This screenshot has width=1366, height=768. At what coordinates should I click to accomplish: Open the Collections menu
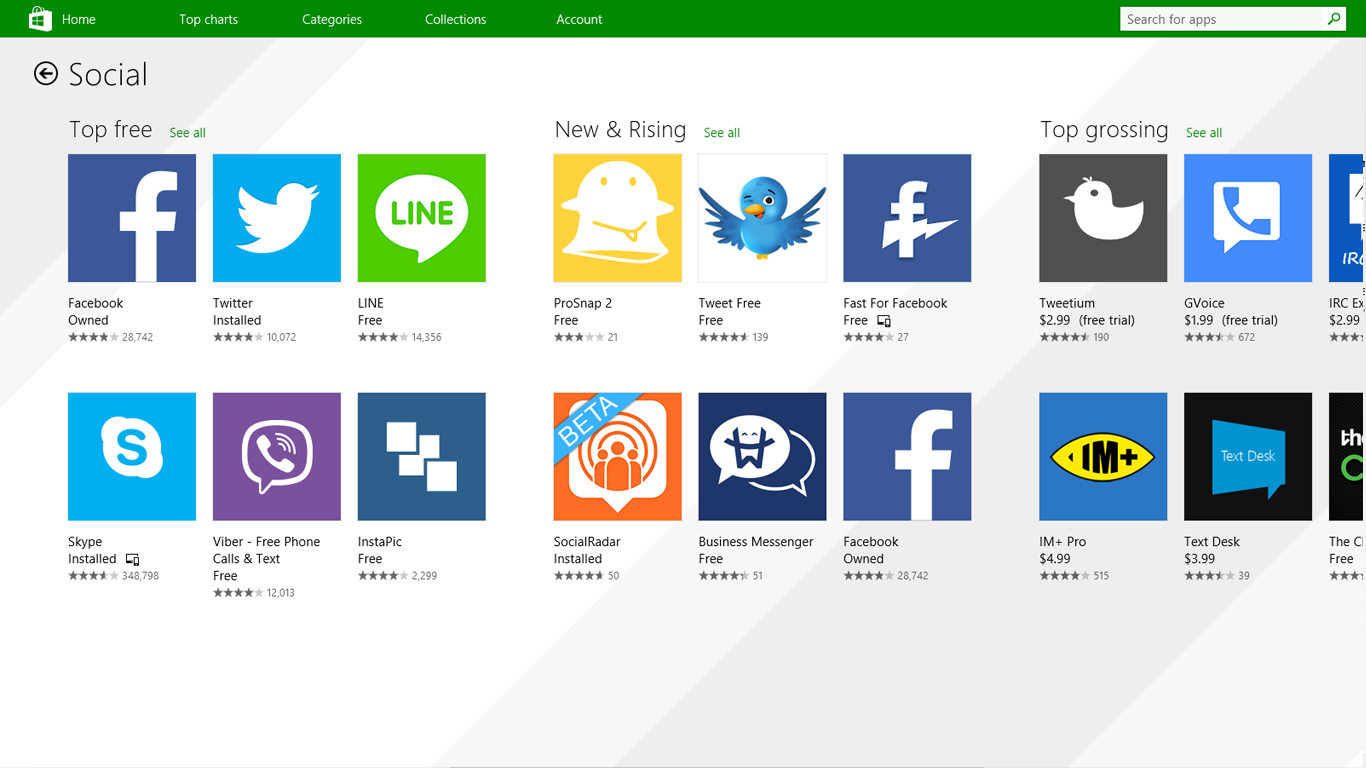click(455, 19)
